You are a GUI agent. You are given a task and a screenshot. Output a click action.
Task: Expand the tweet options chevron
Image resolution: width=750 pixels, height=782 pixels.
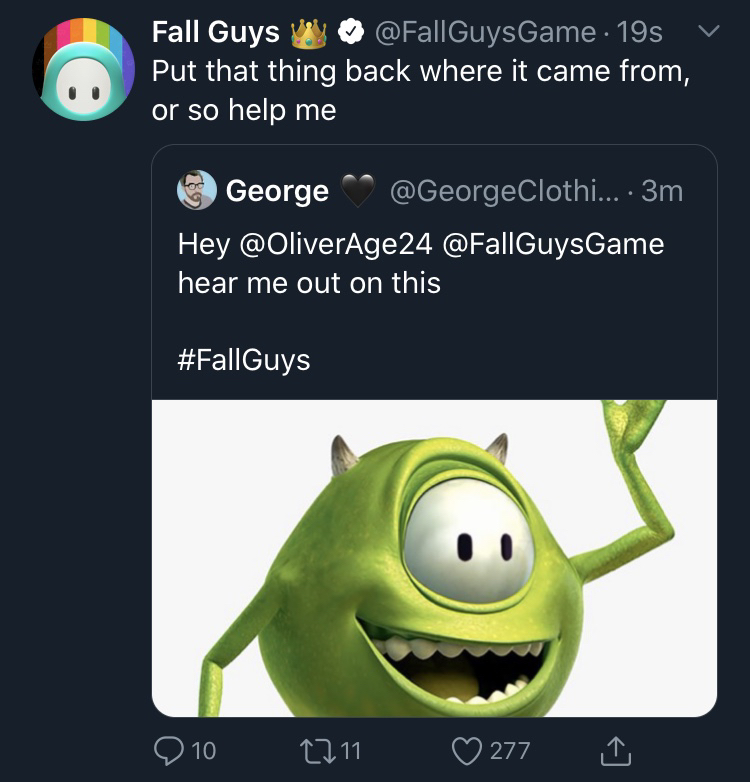(707, 32)
